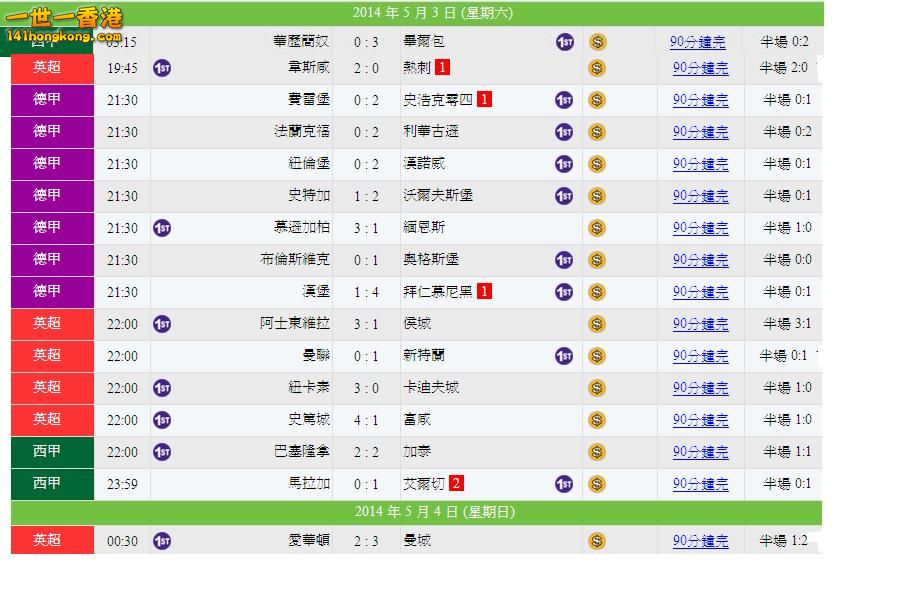Click the coin icon on the 巴塞隆拿 row
Screen dimensions: 920x613
[x=598, y=452]
